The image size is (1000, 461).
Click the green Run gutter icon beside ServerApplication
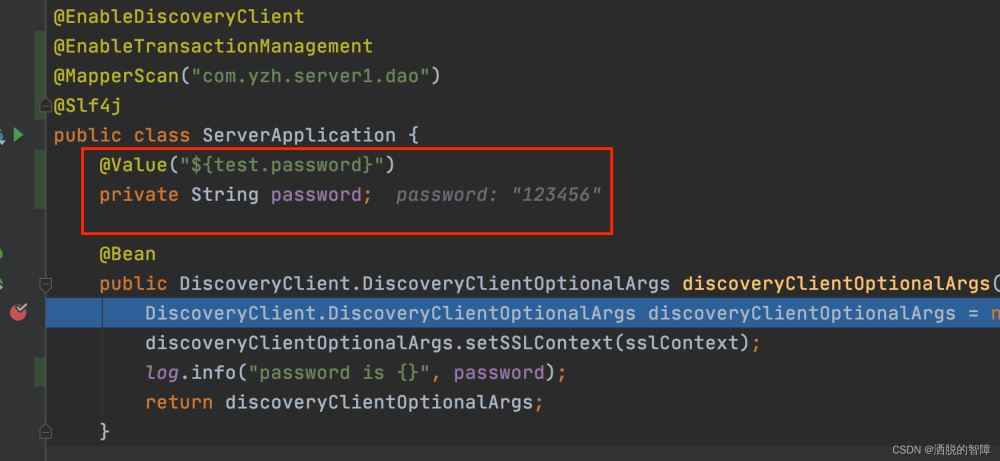pos(18,135)
